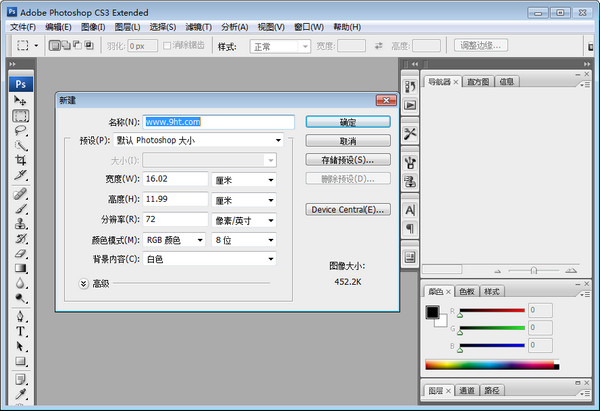This screenshot has height=411, width=600.
Task: Select the Magic Wand tool
Action: pyautogui.click(x=20, y=145)
